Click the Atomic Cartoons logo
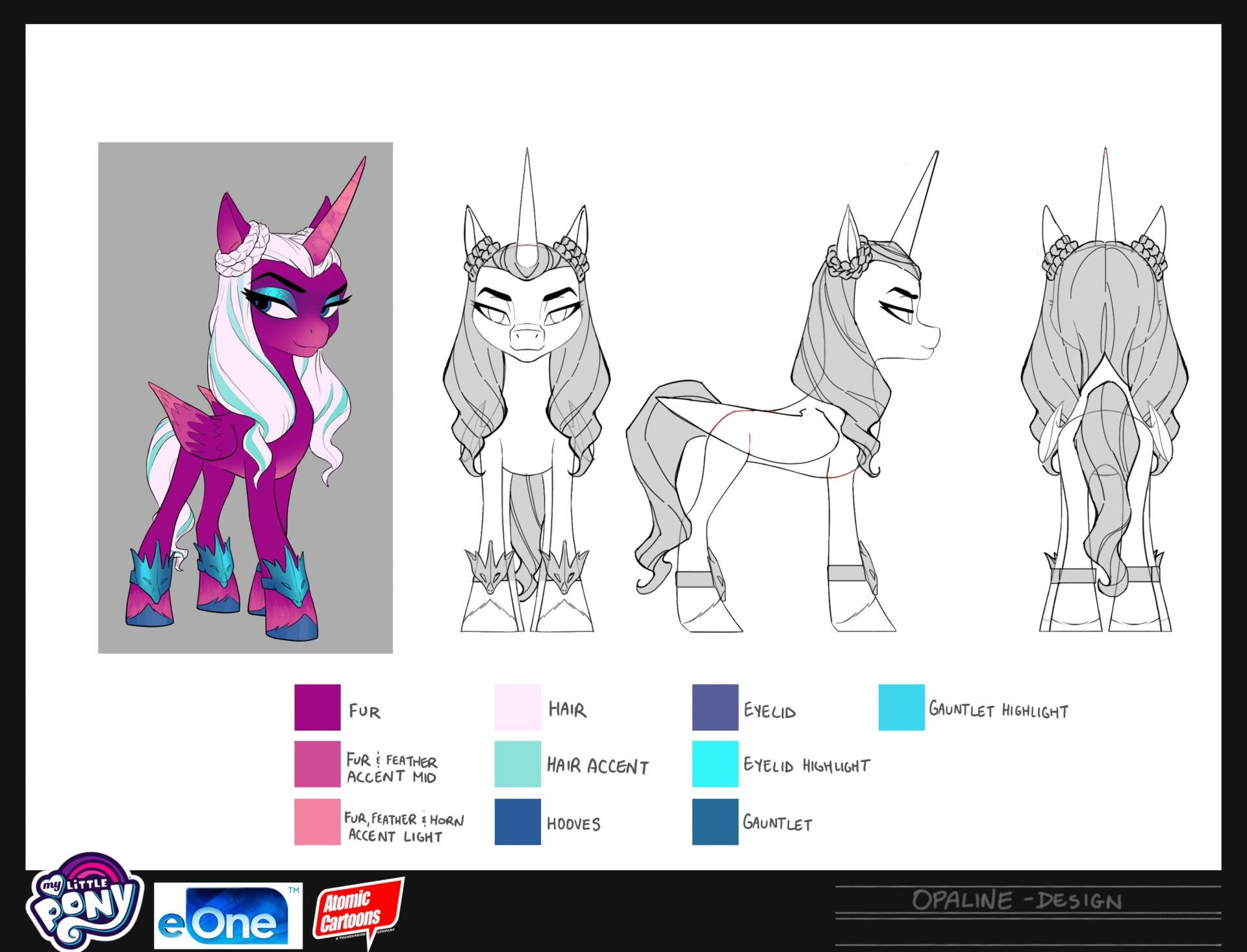Viewport: 1247px width, 952px height. point(358,910)
